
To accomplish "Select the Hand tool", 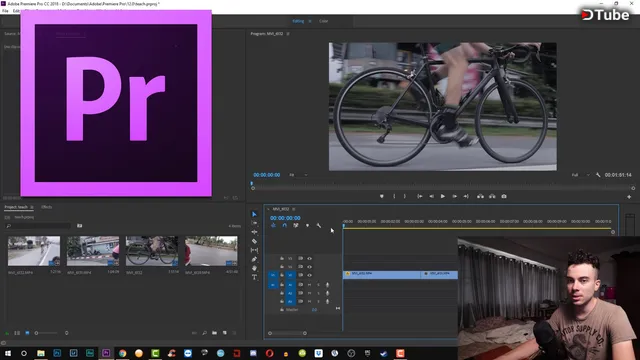I will pos(254,268).
